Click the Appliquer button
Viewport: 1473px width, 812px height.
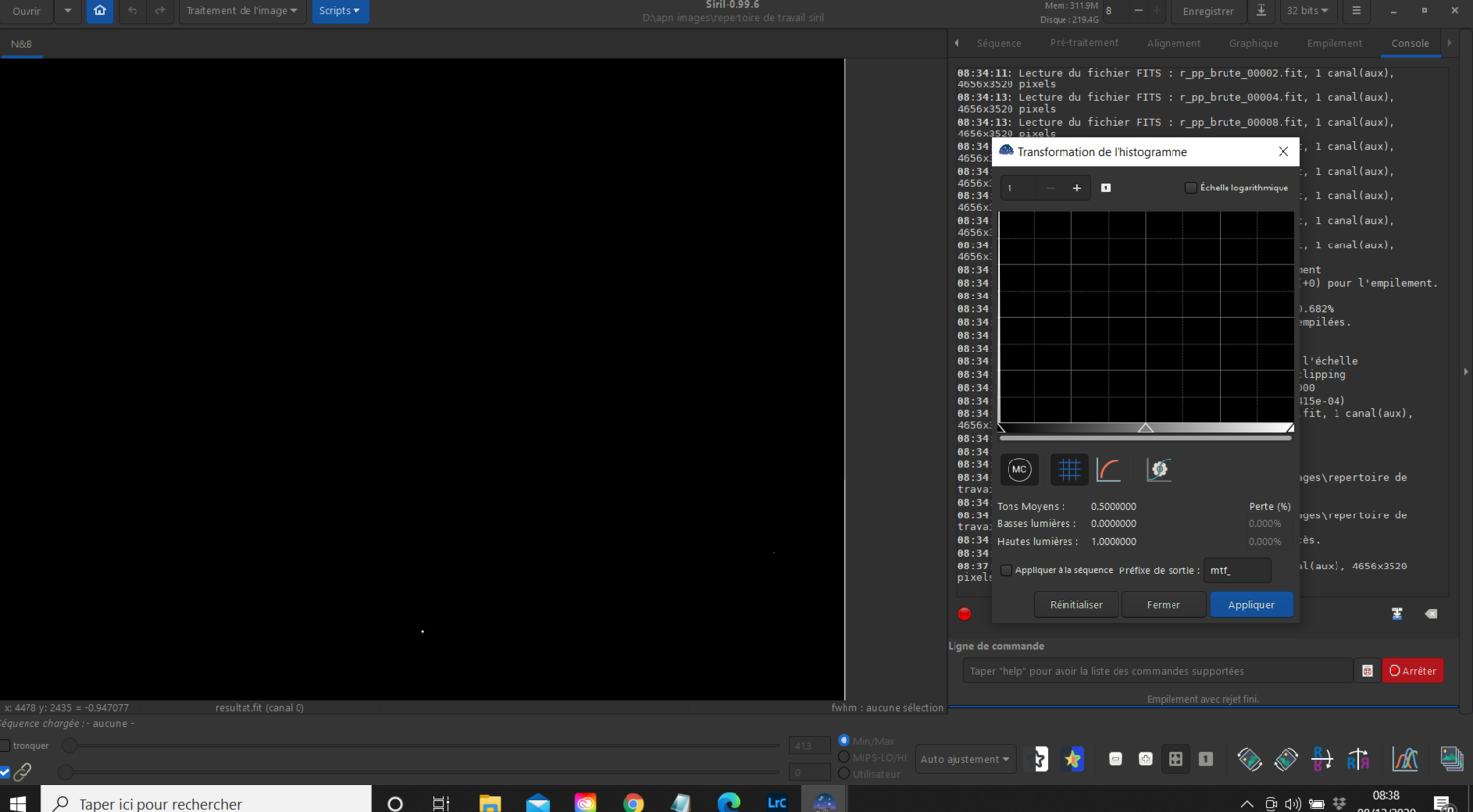1251,604
